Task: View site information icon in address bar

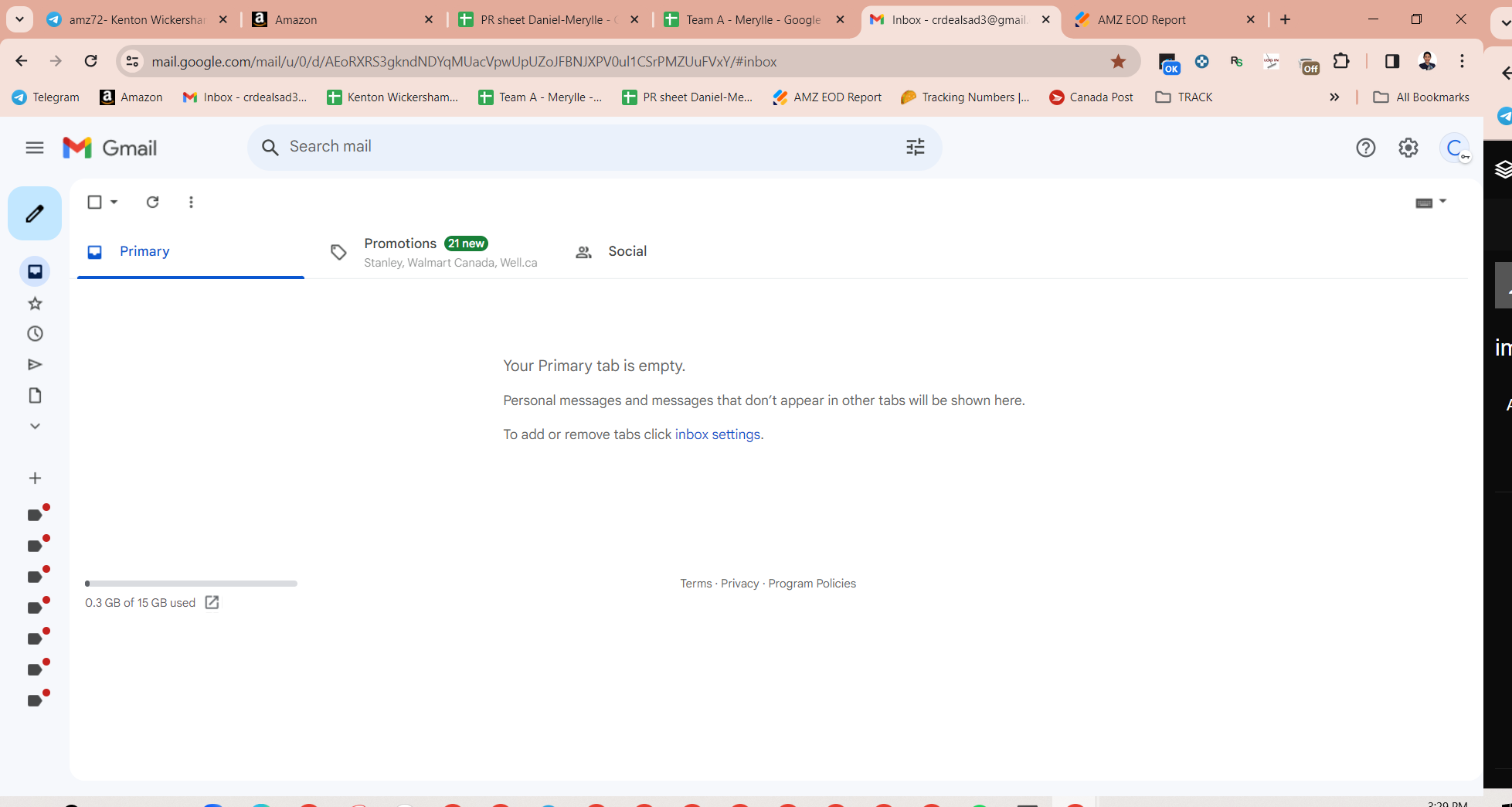Action: (x=132, y=61)
